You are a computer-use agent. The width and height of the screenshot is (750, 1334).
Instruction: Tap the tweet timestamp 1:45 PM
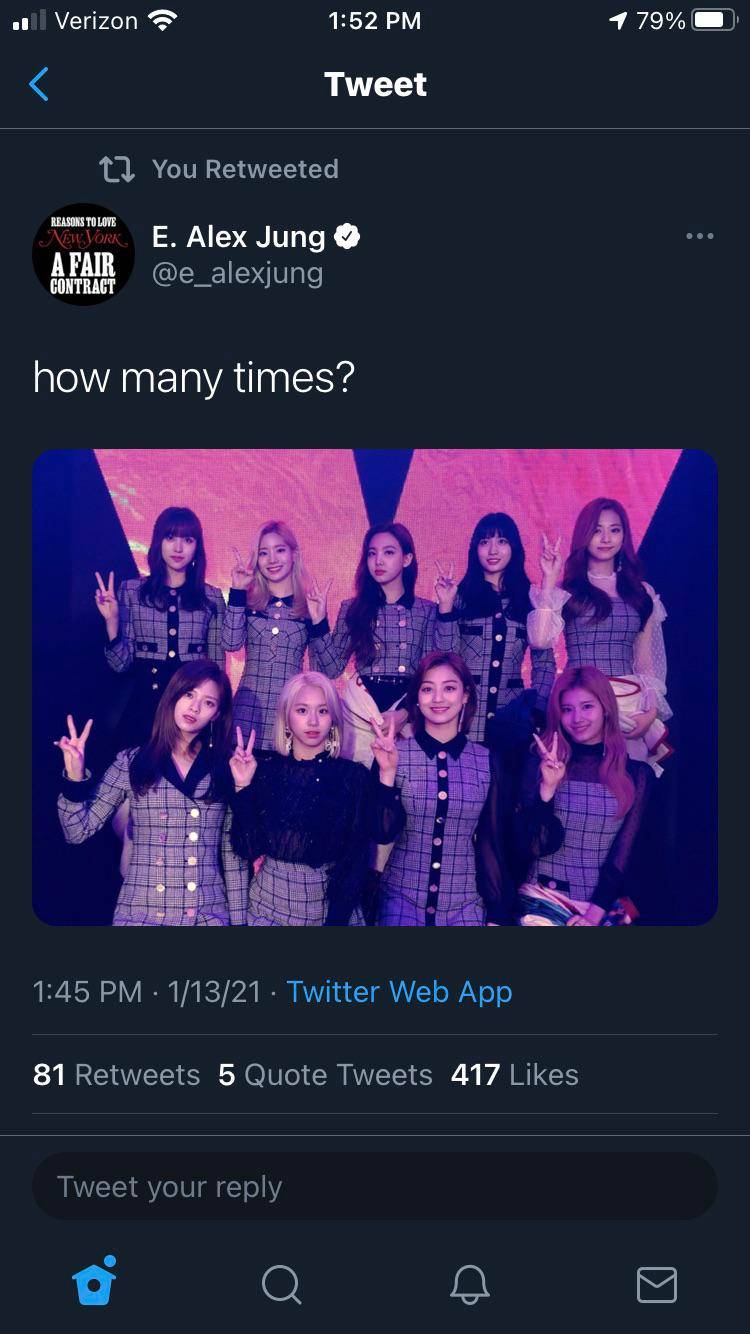87,992
